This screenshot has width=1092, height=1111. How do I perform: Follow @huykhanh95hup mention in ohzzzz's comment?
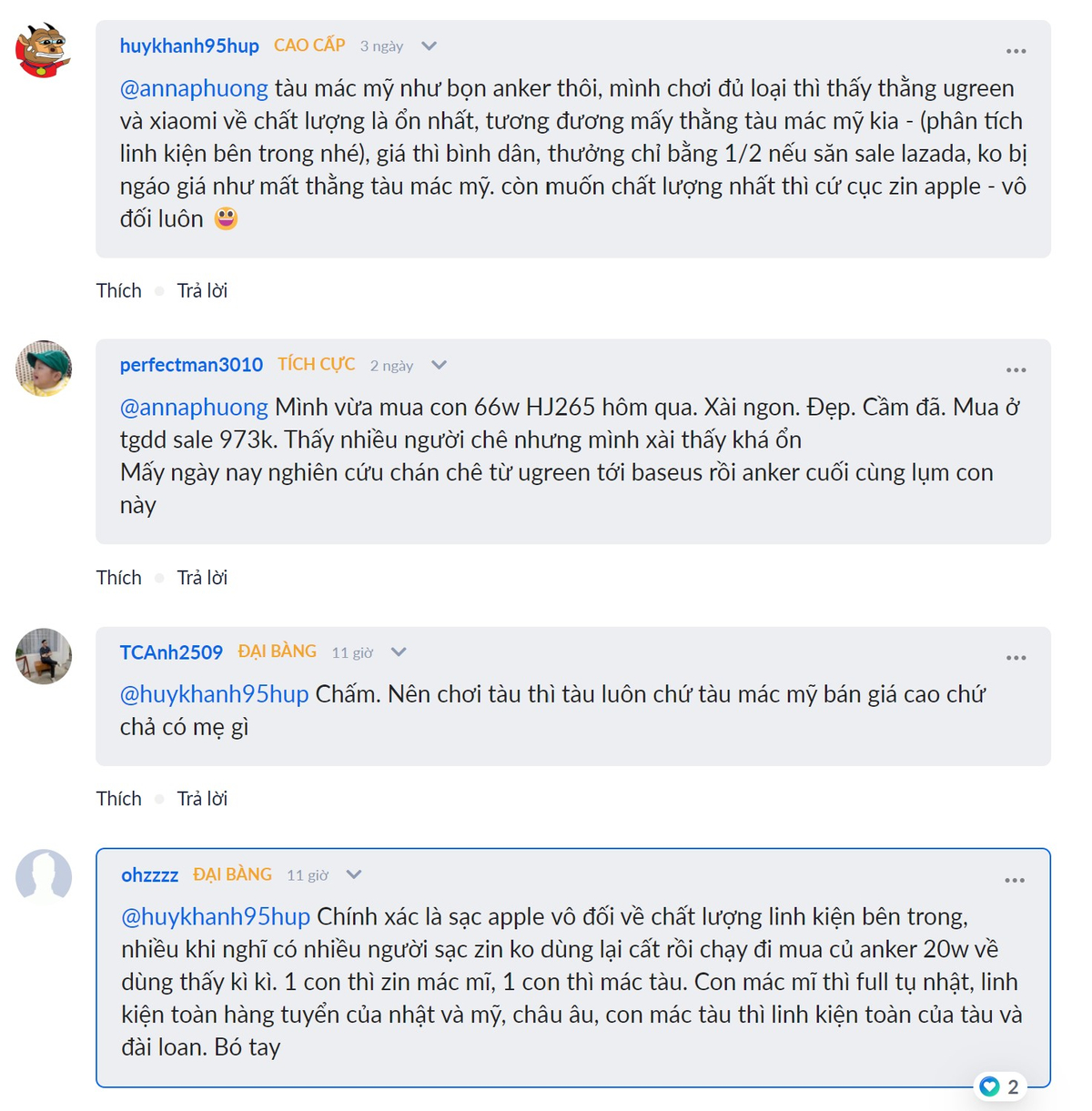coord(216,916)
